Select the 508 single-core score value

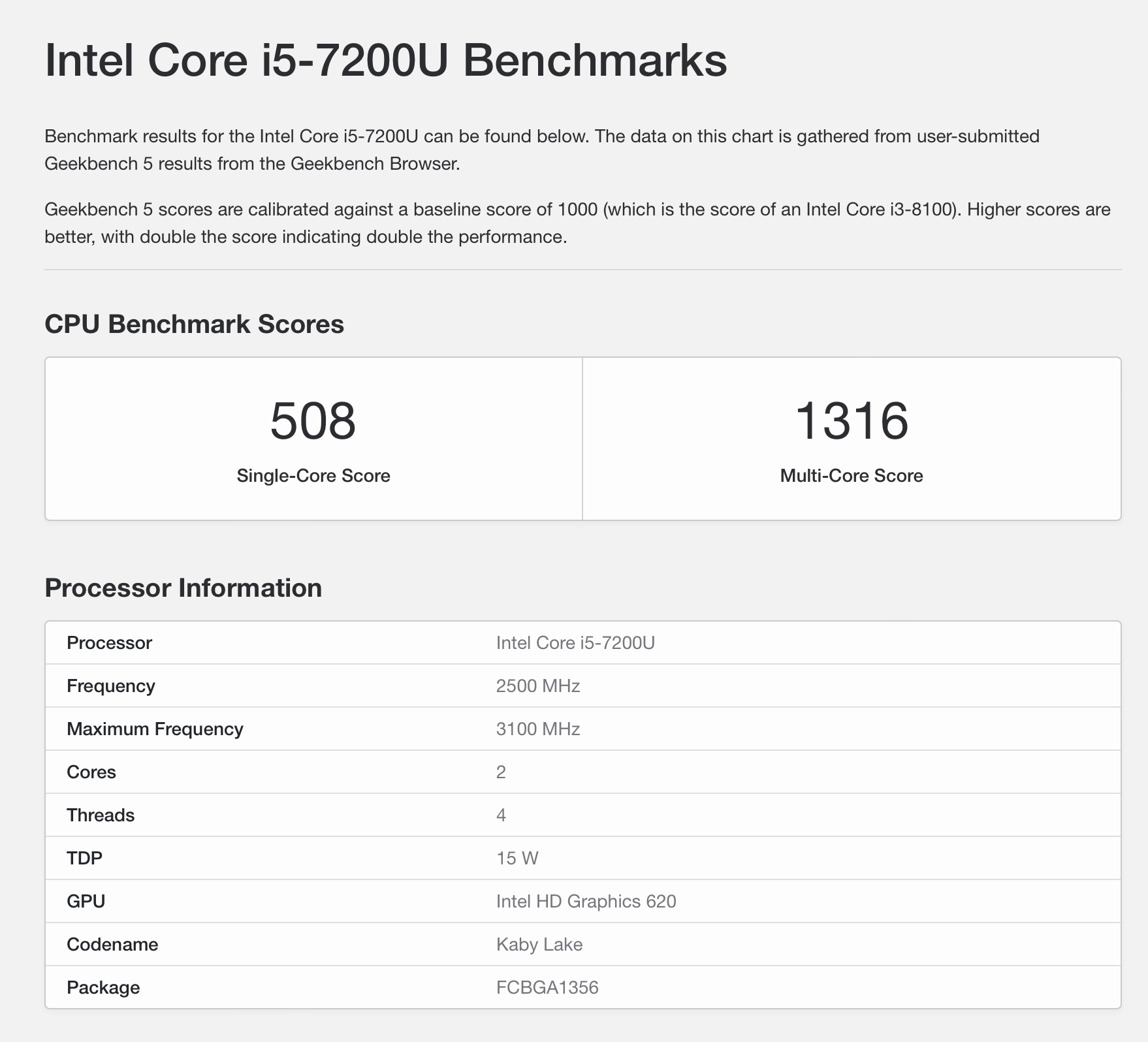point(313,421)
